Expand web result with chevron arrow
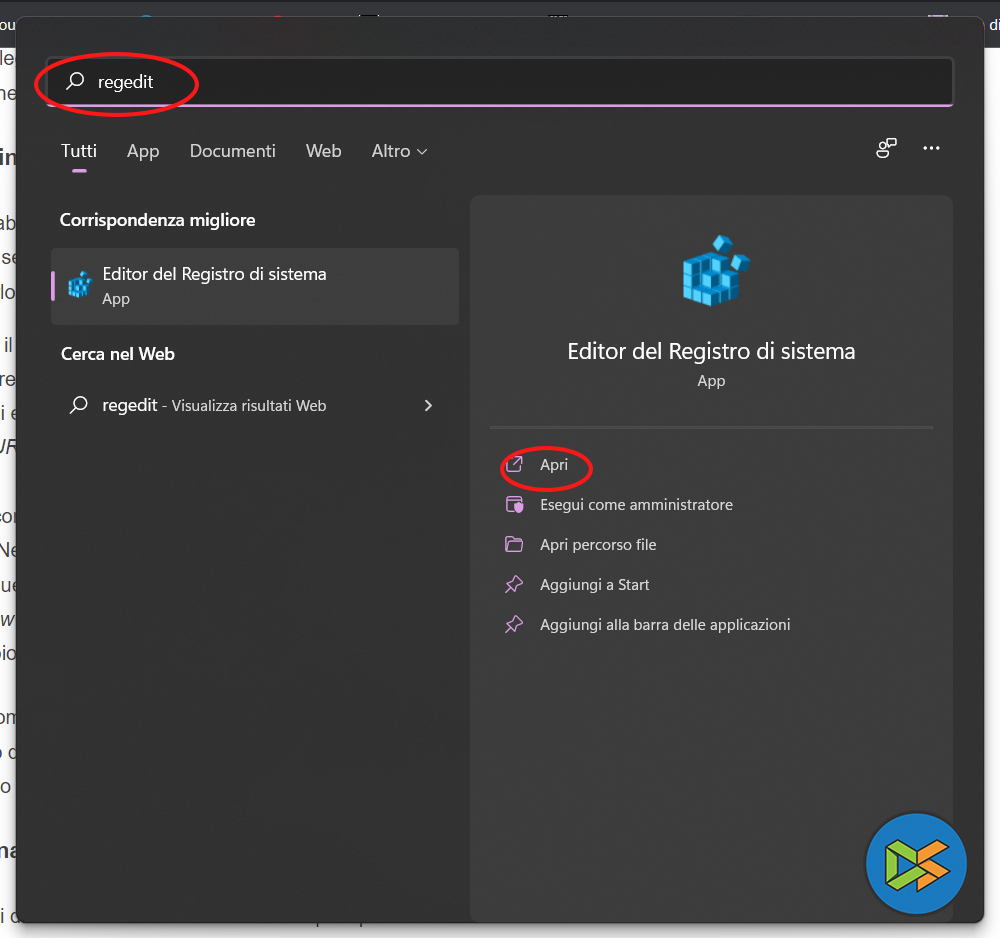The image size is (1000, 938). [x=428, y=406]
